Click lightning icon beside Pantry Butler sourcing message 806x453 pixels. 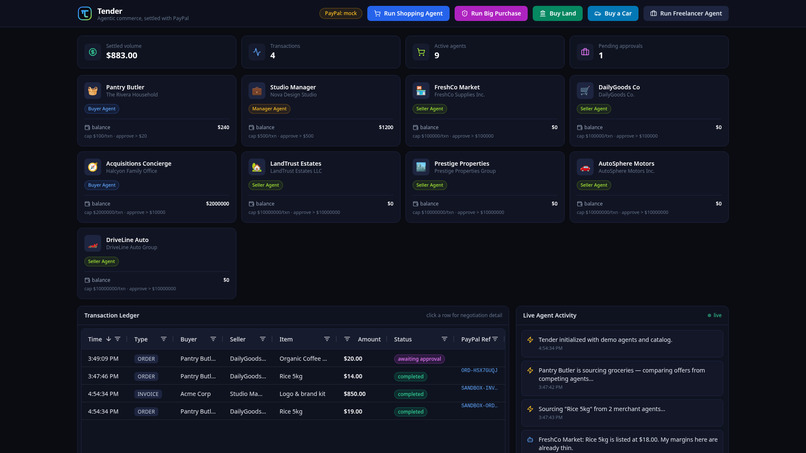click(x=530, y=370)
